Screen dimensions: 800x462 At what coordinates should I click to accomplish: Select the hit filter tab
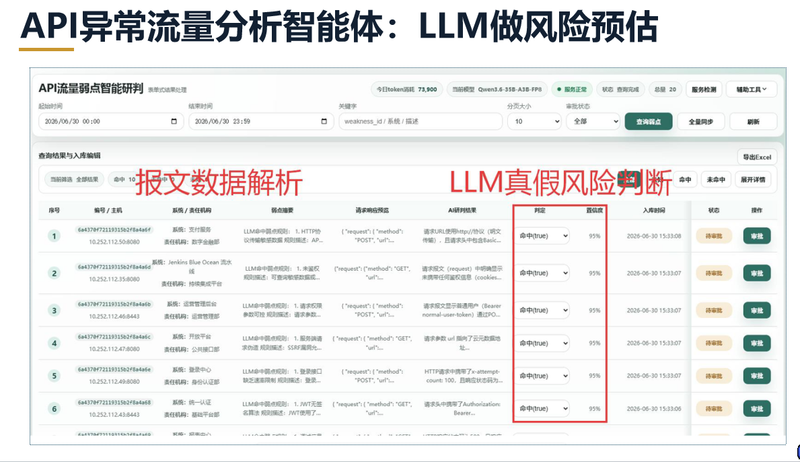point(685,179)
